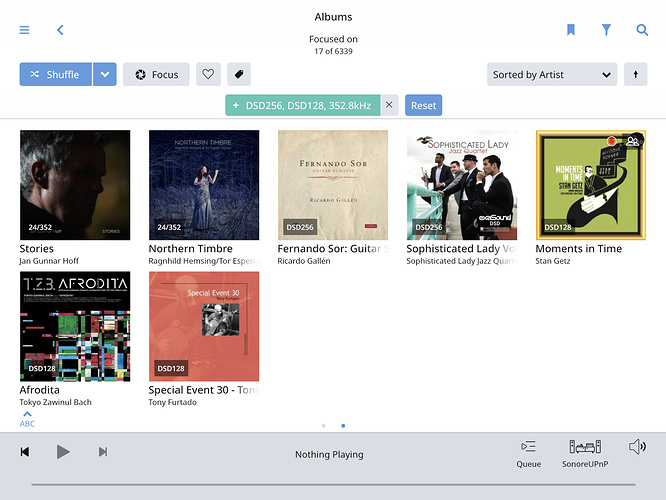Click the Reset button
The height and width of the screenshot is (500, 666).
(423, 105)
